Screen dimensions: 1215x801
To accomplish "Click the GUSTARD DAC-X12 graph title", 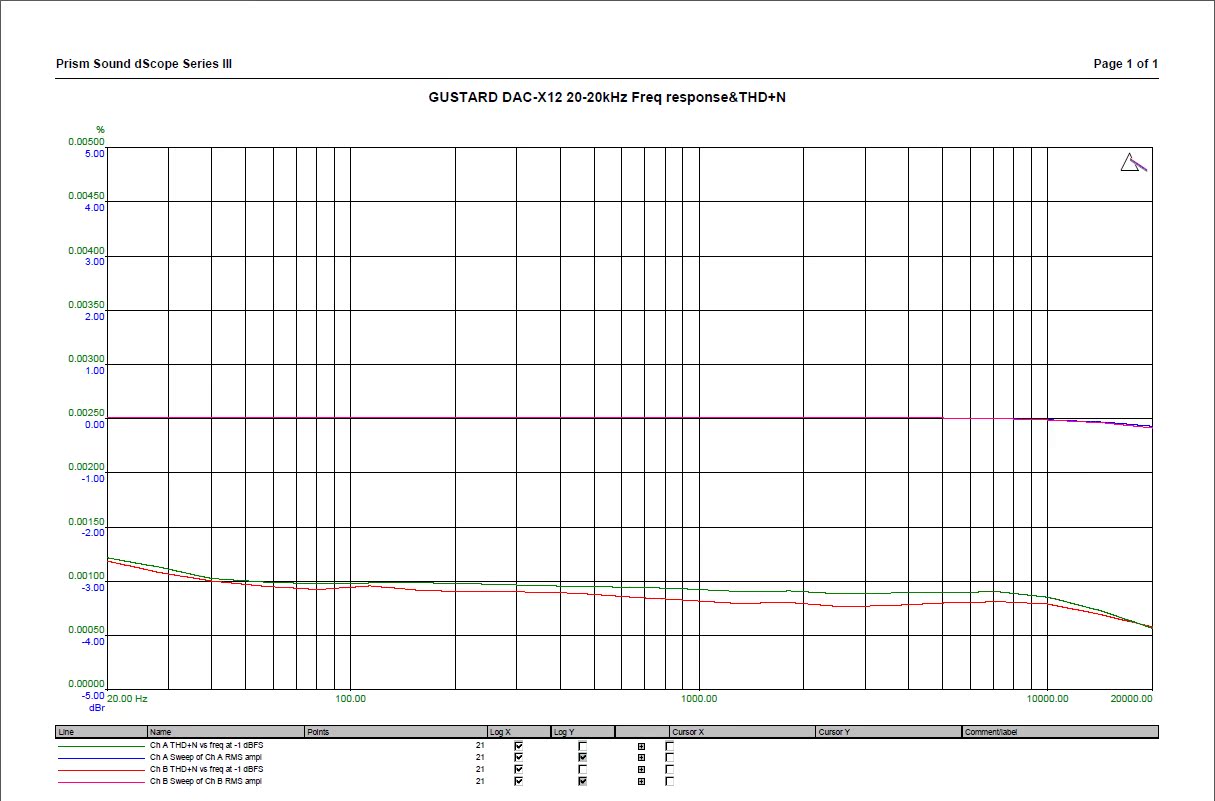I will pyautogui.click(x=607, y=97).
